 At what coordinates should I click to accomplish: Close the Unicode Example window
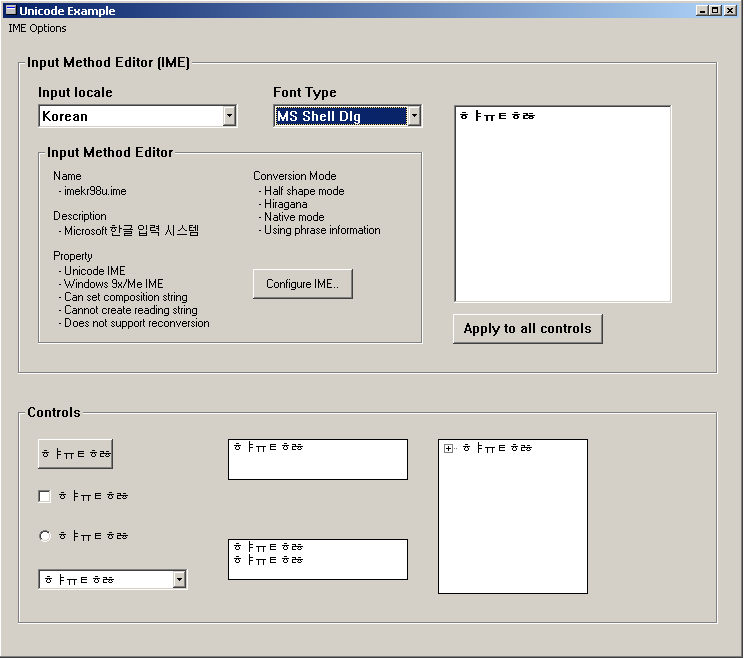coord(730,10)
